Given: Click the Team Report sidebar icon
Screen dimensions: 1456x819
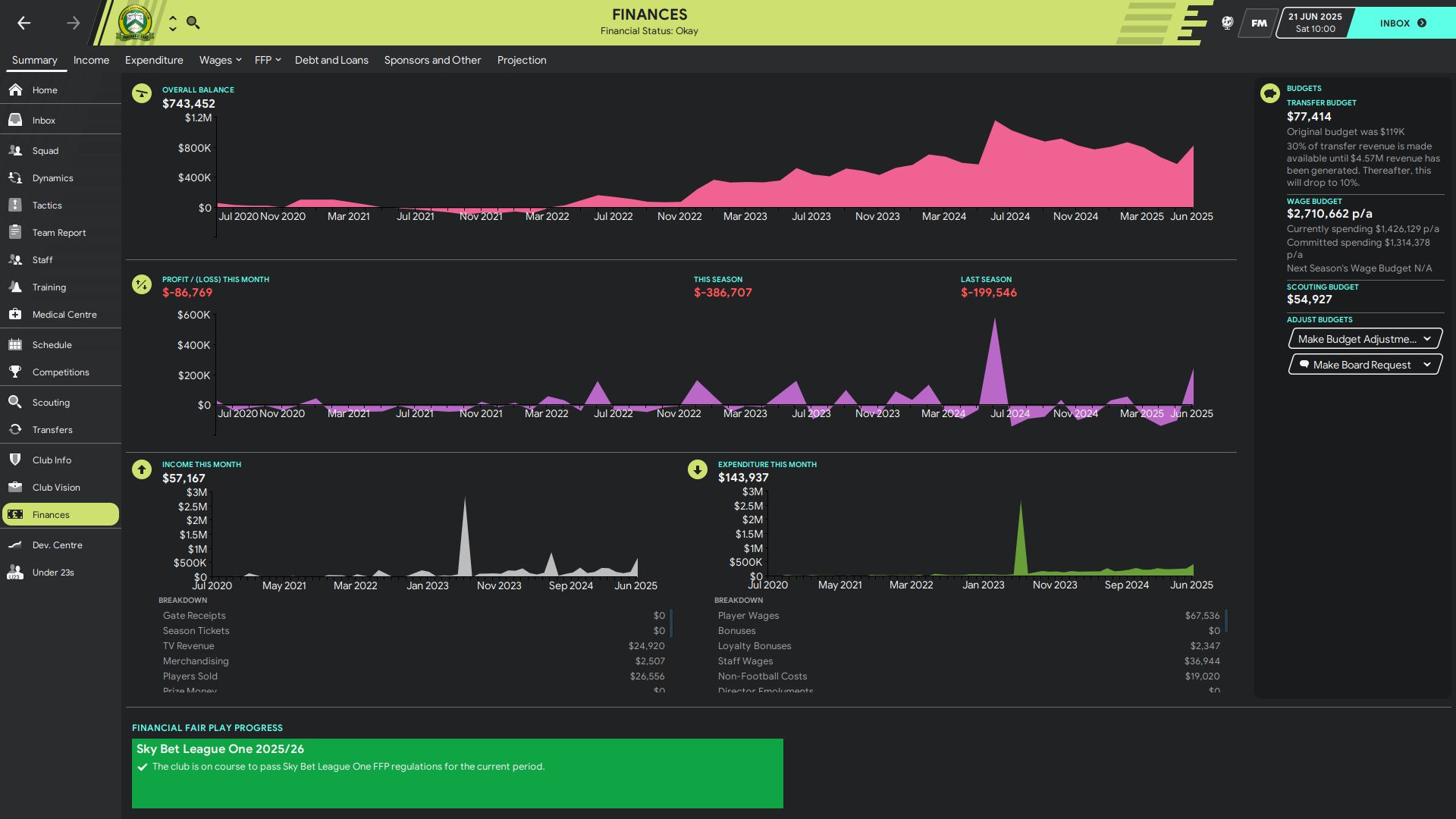Looking at the screenshot, I should point(15,232).
